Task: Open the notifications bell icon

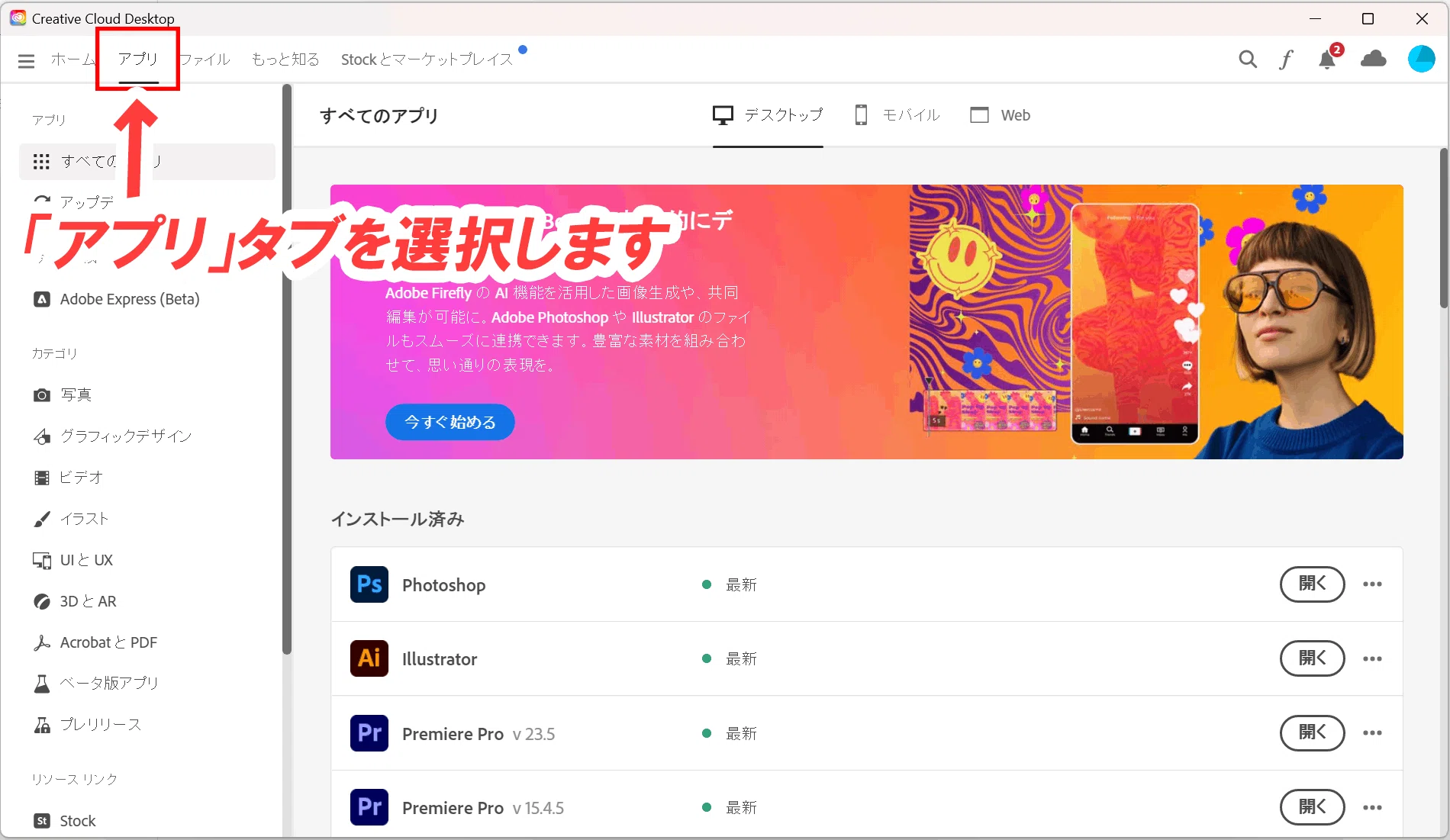Action: (1328, 60)
